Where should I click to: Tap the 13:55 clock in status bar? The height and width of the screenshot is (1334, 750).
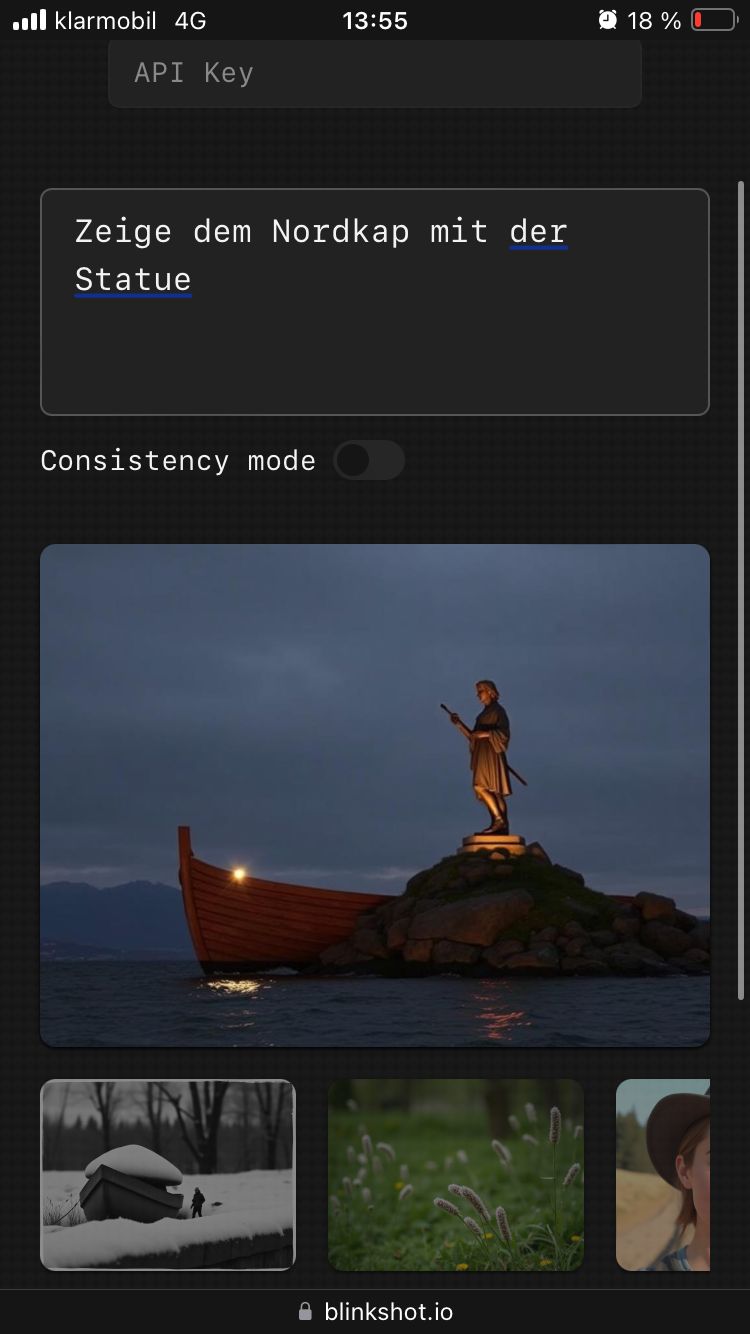375,20
